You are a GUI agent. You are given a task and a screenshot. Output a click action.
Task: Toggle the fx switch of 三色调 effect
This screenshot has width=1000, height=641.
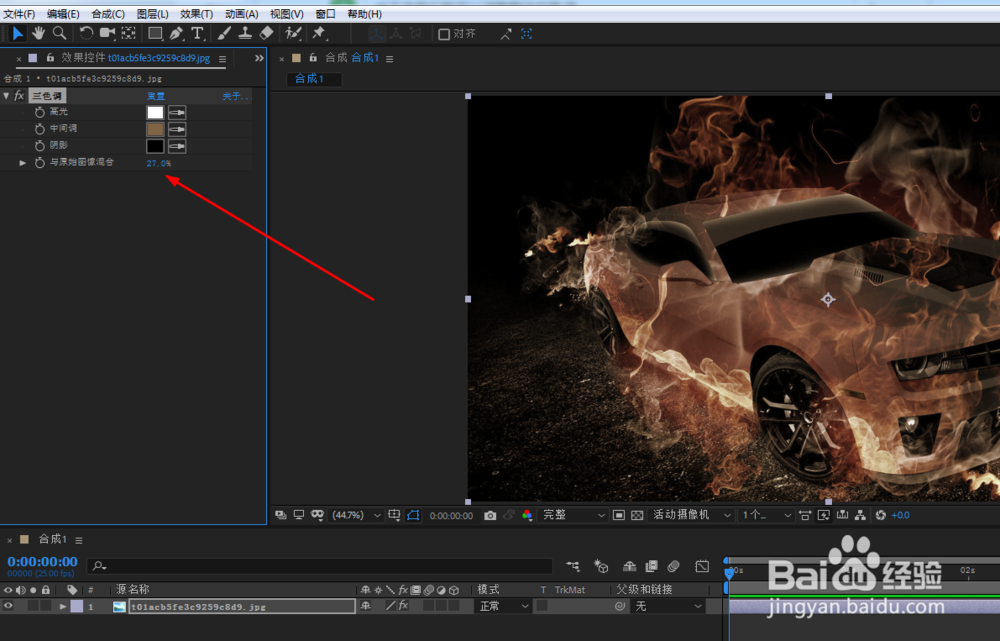[19, 96]
